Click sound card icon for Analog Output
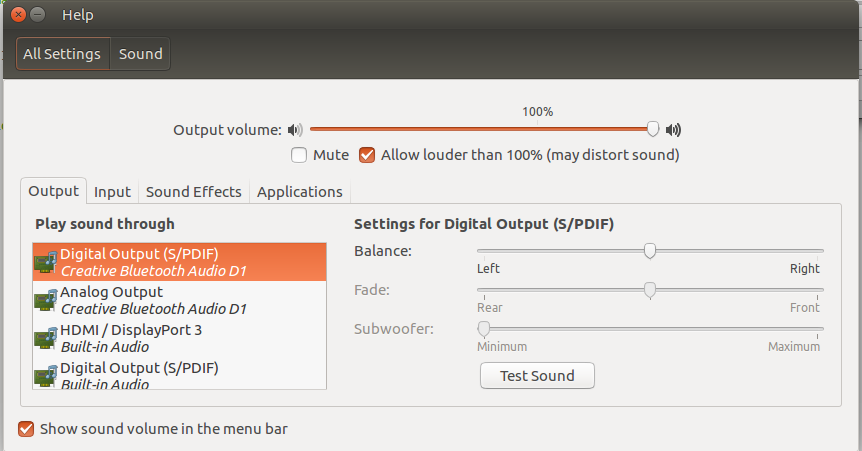This screenshot has width=862, height=451. pyautogui.click(x=46, y=300)
